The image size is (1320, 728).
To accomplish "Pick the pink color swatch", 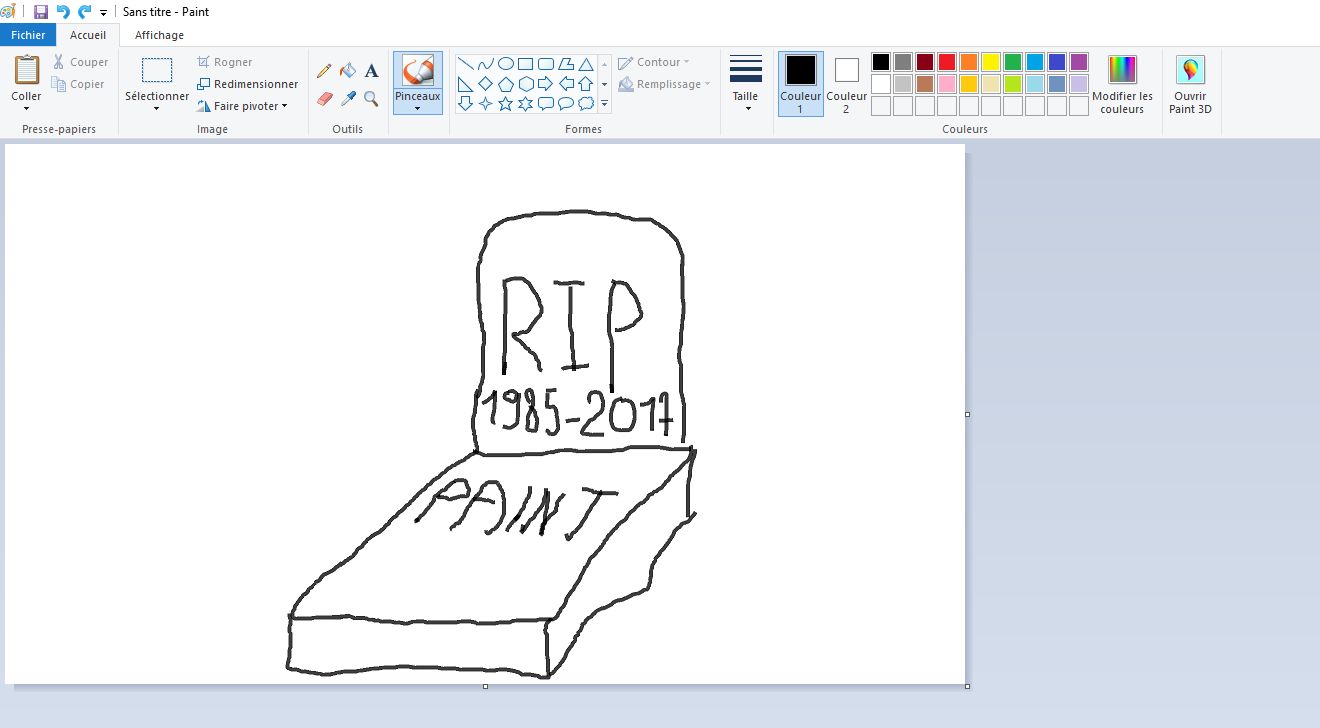I will point(947,84).
